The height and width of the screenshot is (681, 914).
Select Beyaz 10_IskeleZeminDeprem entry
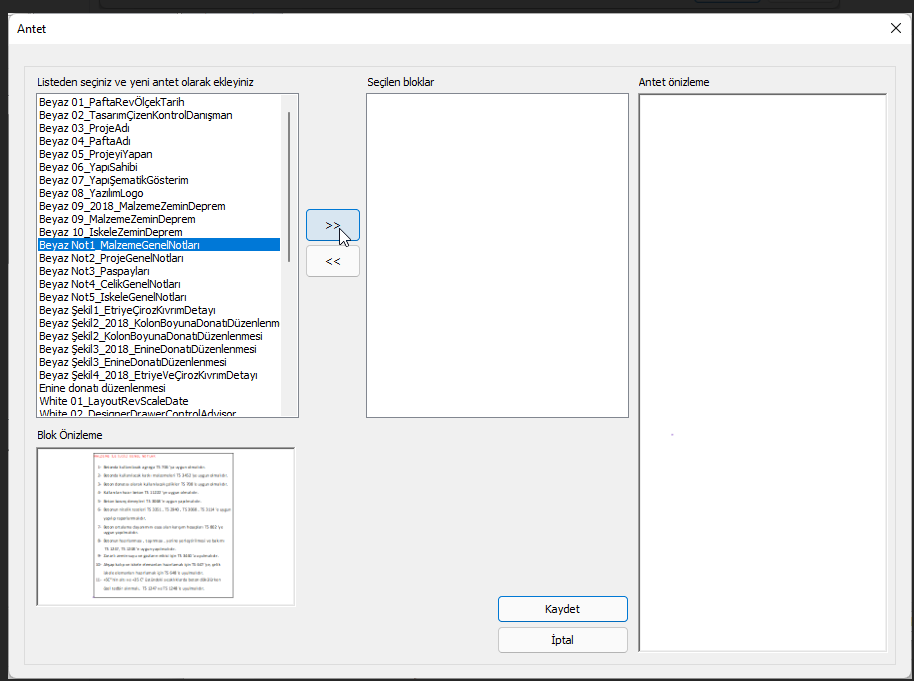(110, 232)
